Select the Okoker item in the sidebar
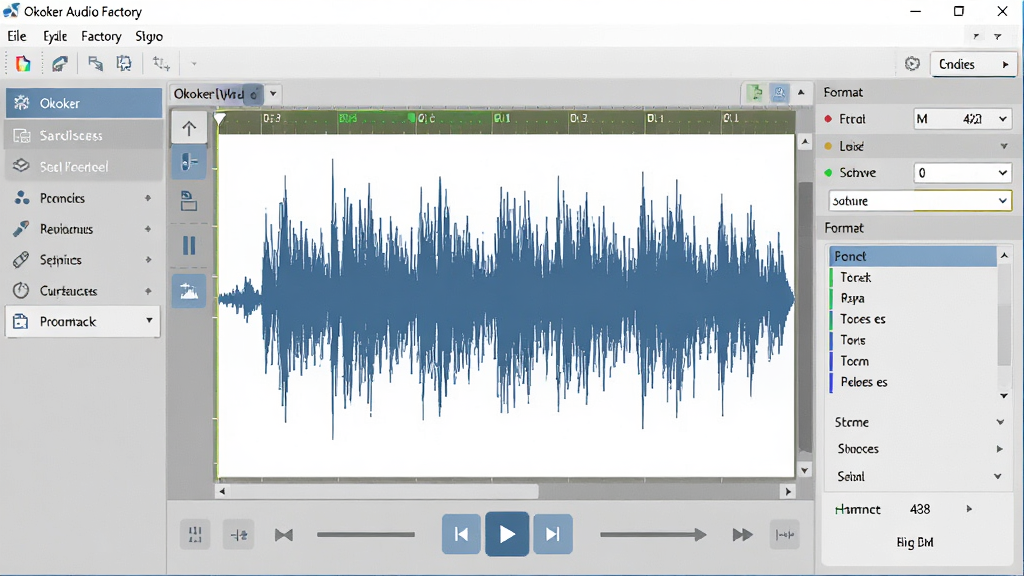Screen dimensions: 1024x576 point(84,103)
